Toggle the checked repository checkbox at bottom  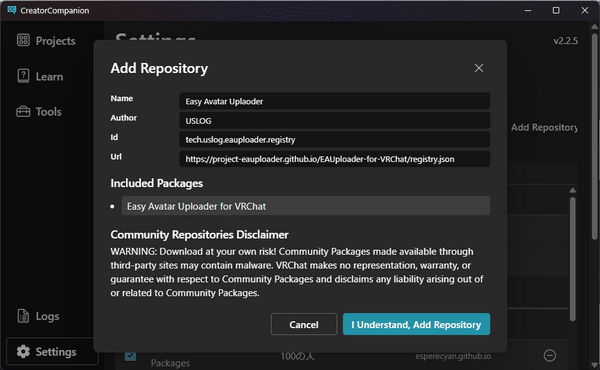coord(130,356)
